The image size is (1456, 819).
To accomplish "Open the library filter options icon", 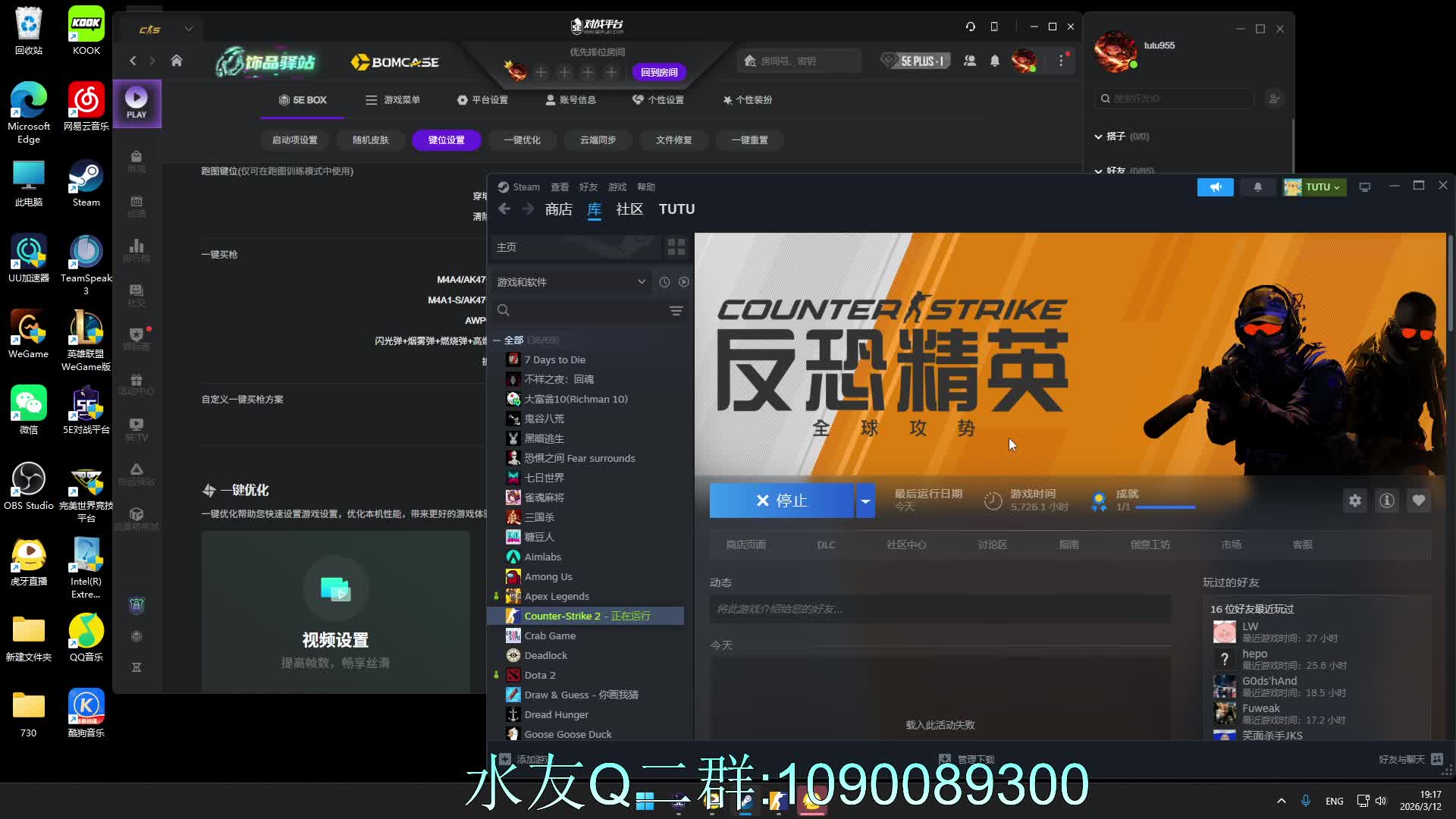I will [676, 311].
